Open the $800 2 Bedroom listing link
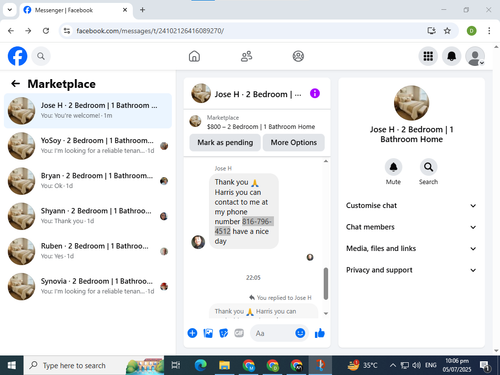The height and width of the screenshot is (375, 500). (261, 127)
